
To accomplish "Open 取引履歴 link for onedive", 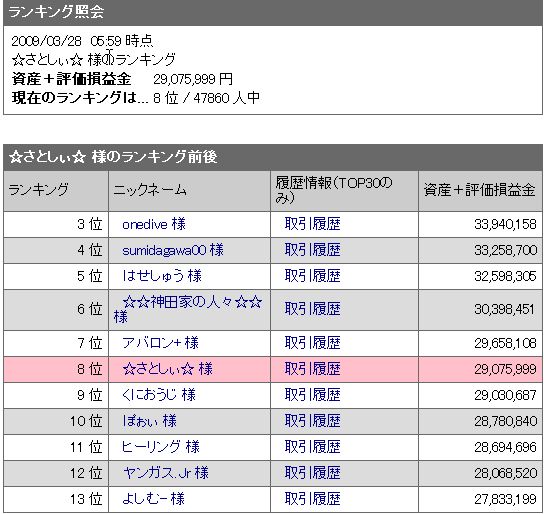I will [x=312, y=224].
